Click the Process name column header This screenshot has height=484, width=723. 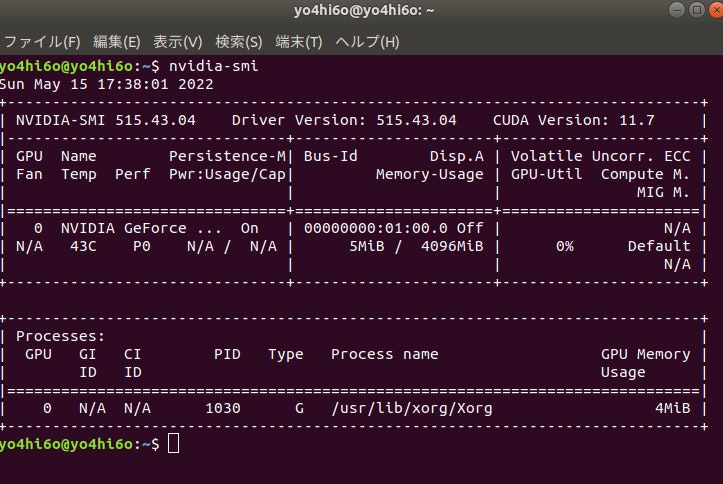[385, 354]
